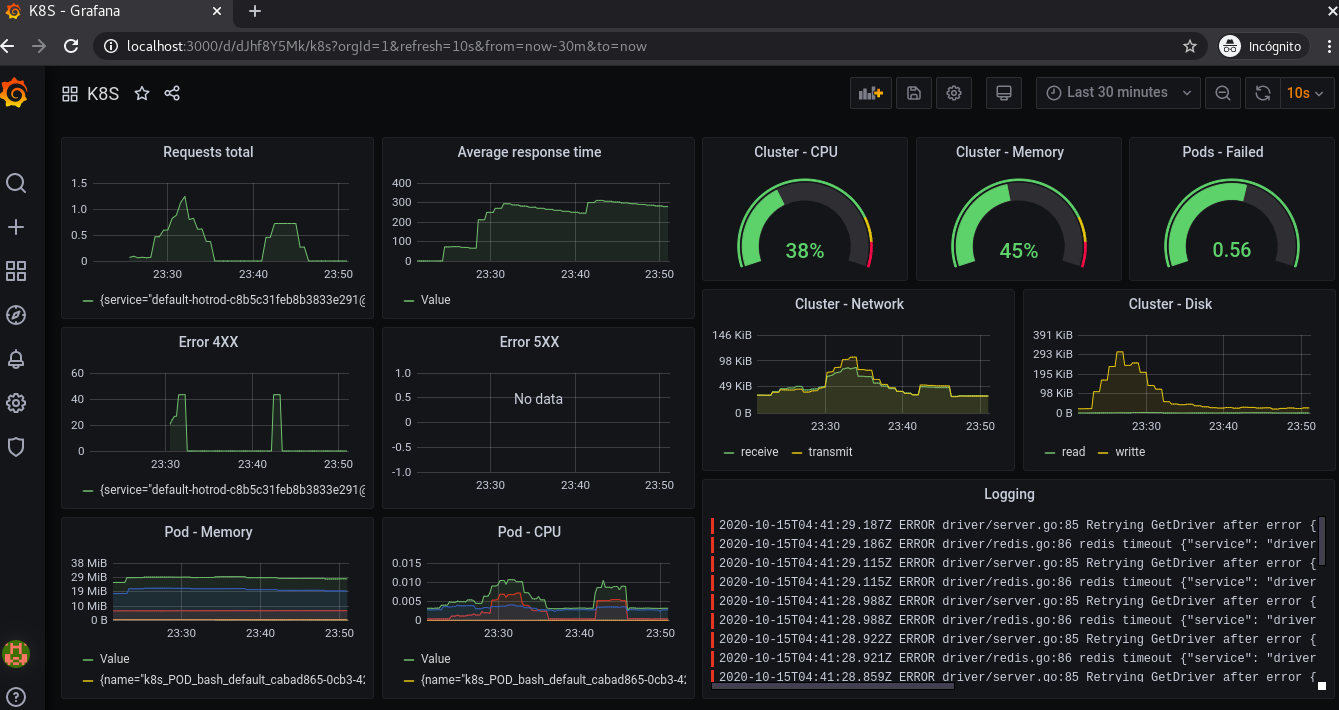Image resolution: width=1339 pixels, height=710 pixels.
Task: Click the 0.56 Pods Failed gauge
Action: click(1232, 225)
